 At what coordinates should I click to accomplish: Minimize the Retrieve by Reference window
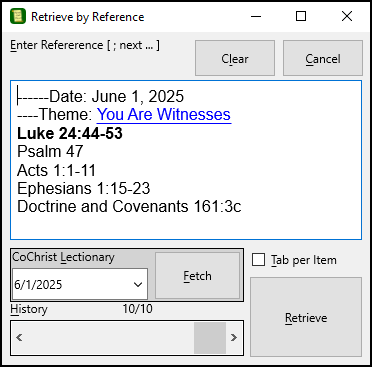coord(256,16)
